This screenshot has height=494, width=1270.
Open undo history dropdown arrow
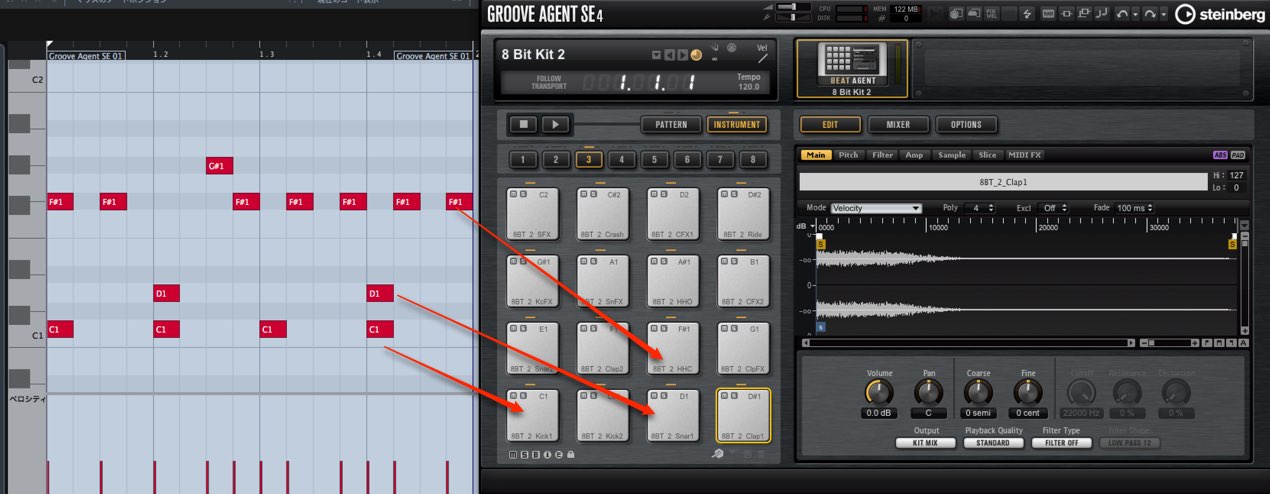click(x=1136, y=14)
